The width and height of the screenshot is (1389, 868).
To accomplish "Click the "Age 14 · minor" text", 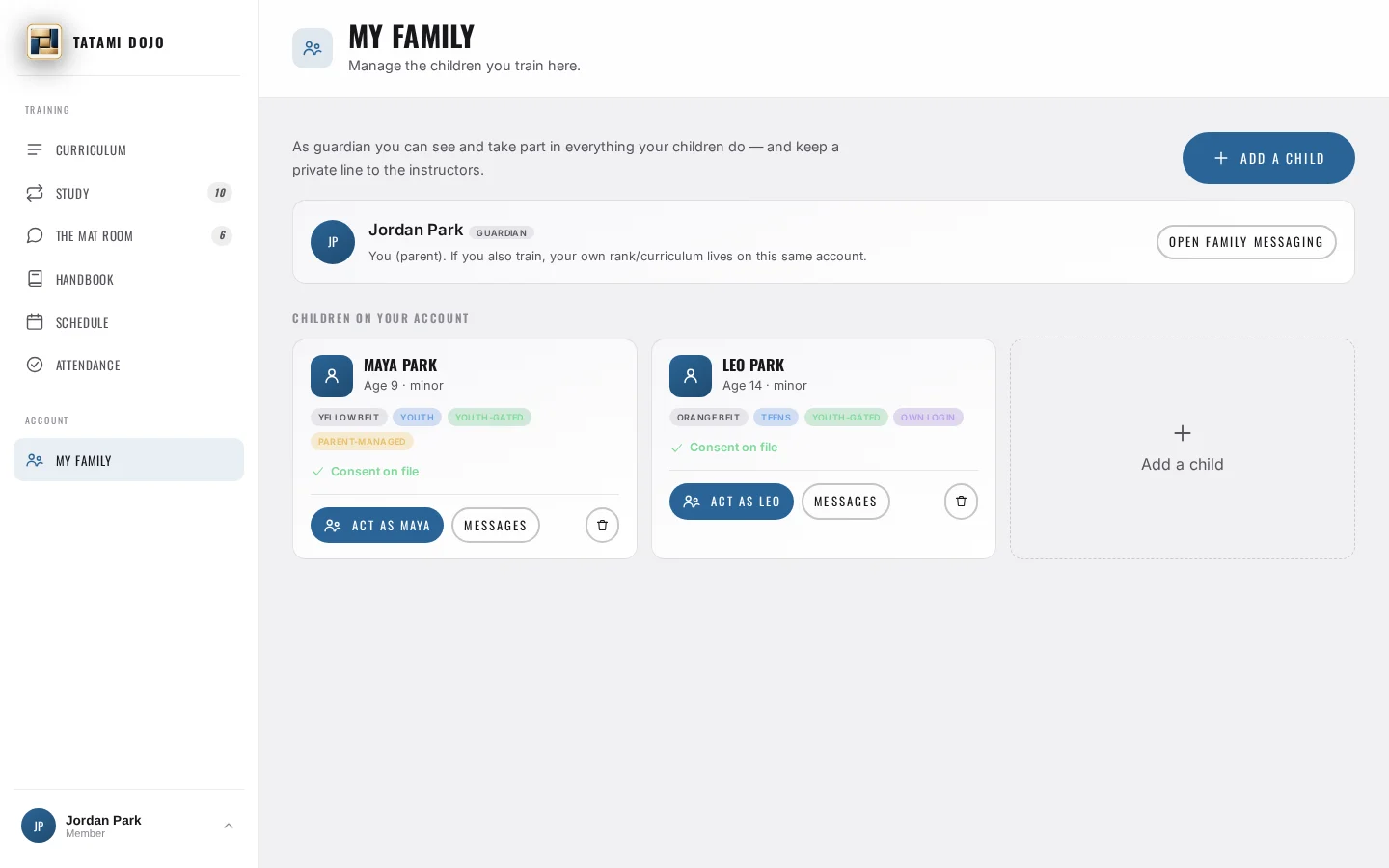I will click(765, 386).
